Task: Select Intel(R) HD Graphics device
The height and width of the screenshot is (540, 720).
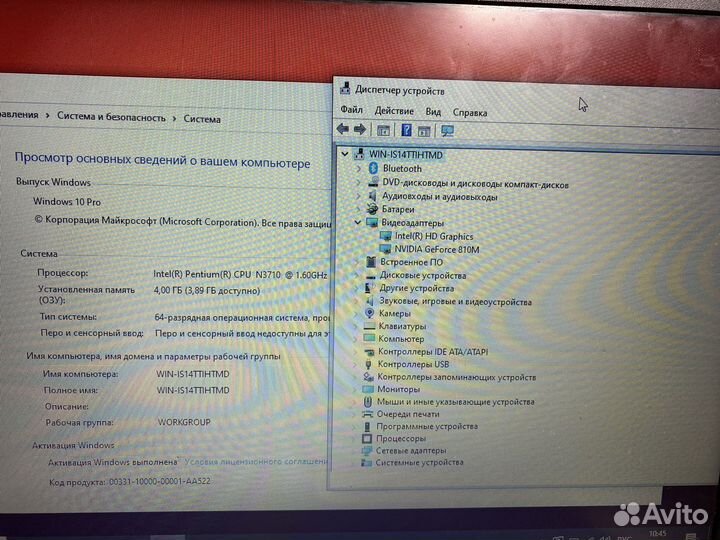Action: 433,236
